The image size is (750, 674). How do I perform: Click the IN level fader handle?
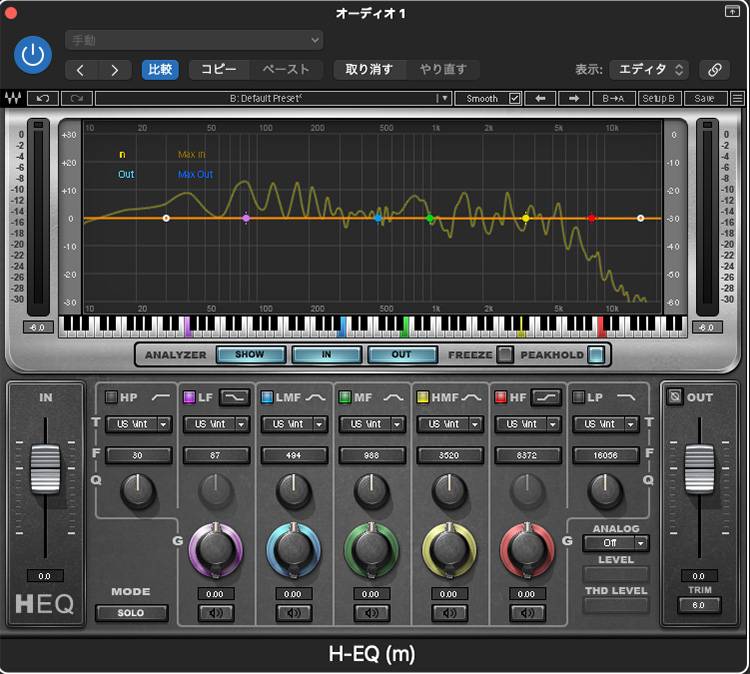pyautogui.click(x=45, y=469)
